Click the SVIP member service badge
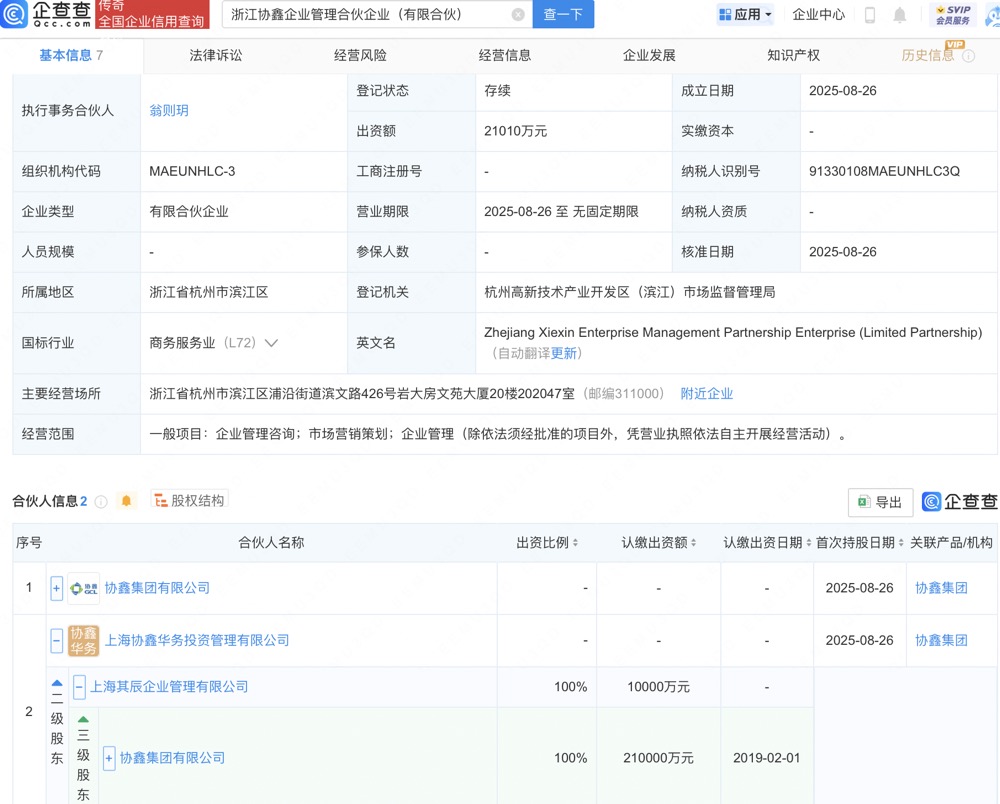This screenshot has height=804, width=1000. pos(952,15)
